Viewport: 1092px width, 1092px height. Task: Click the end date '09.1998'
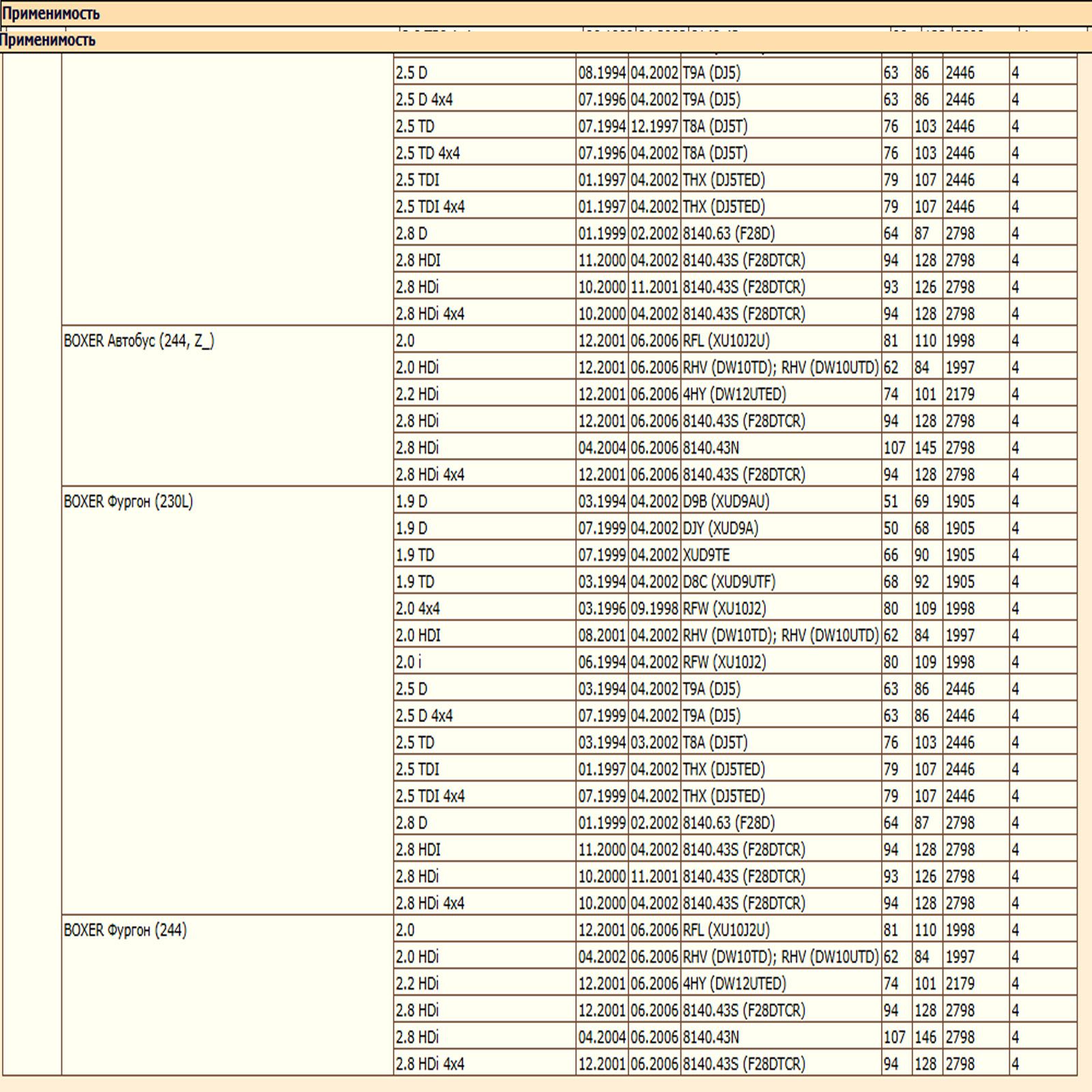point(654,609)
